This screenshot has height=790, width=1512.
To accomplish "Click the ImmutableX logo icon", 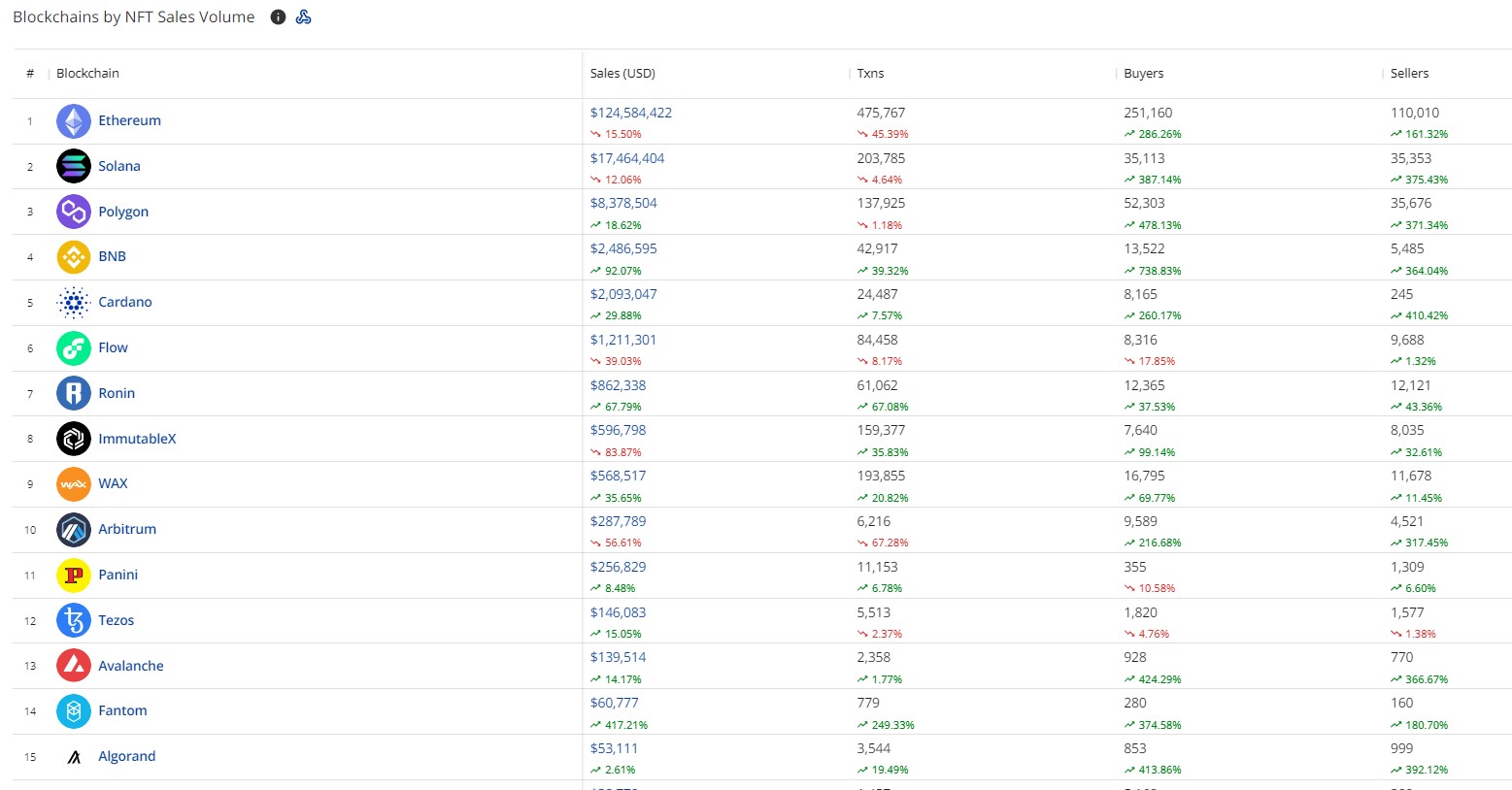I will tap(74, 439).
